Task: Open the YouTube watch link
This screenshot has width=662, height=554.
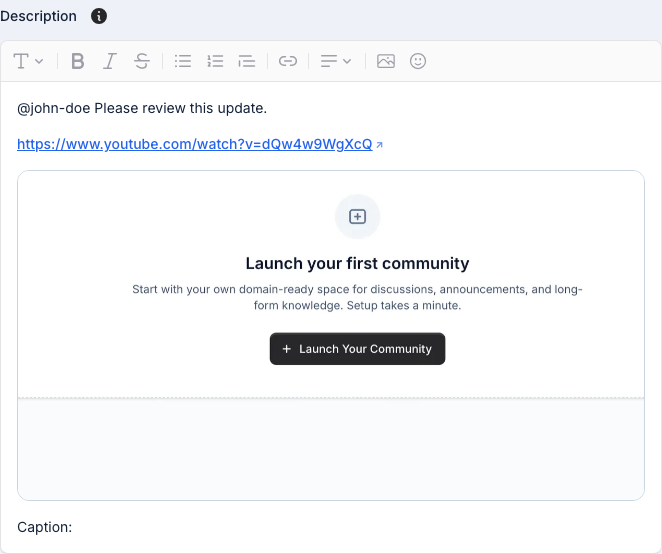Action: [194, 144]
